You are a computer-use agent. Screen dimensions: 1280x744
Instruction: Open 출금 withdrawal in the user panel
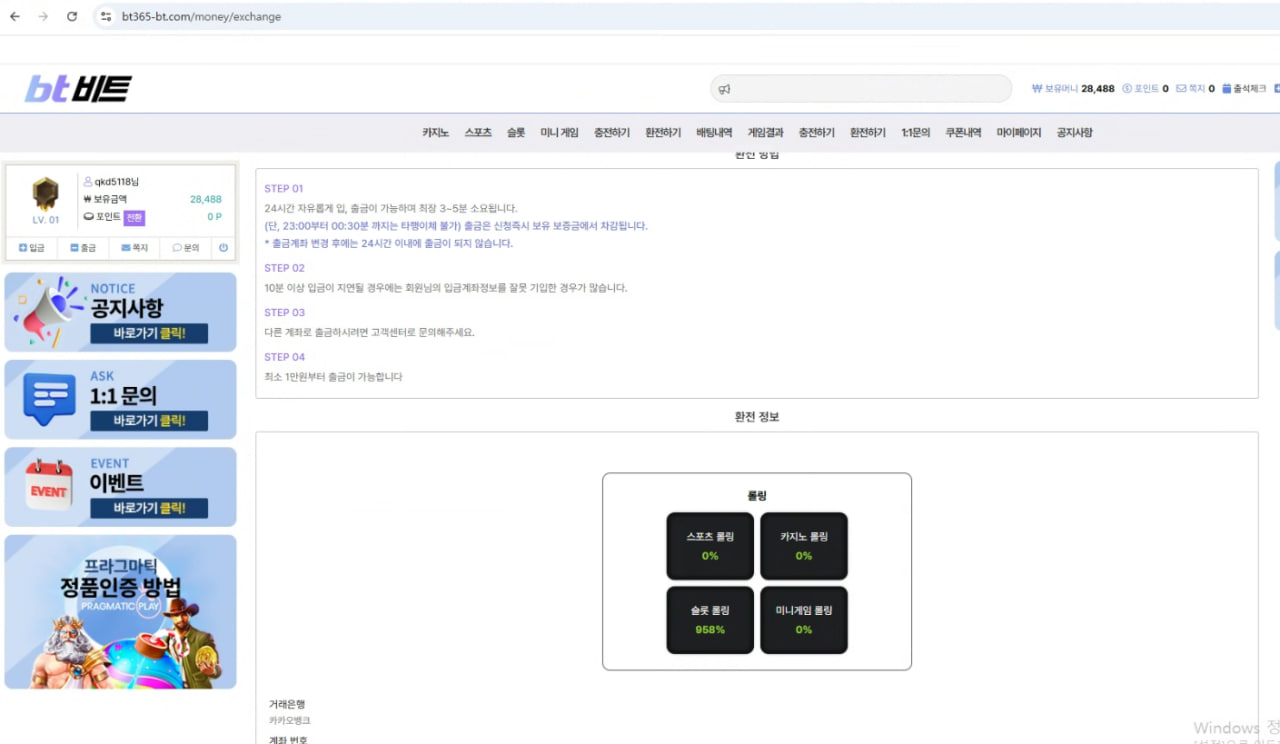(83, 247)
